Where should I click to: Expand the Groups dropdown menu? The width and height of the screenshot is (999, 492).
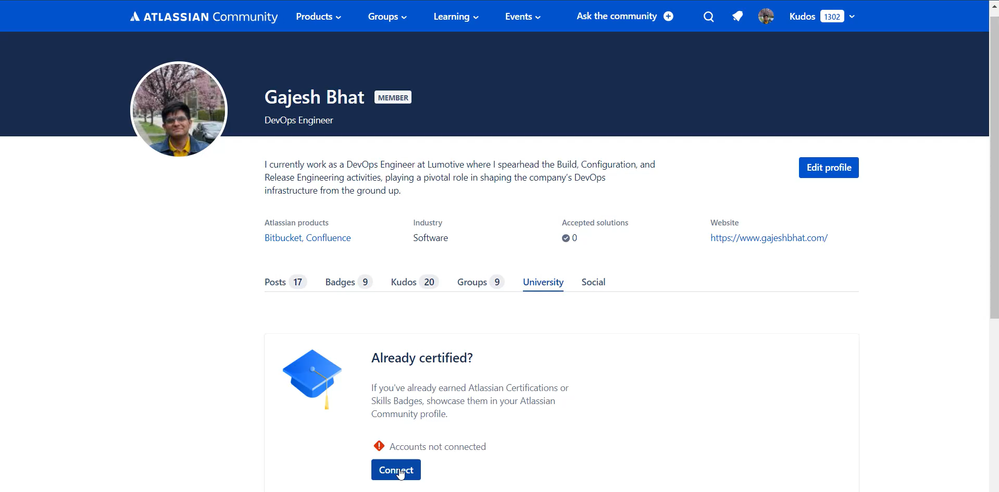click(x=387, y=17)
